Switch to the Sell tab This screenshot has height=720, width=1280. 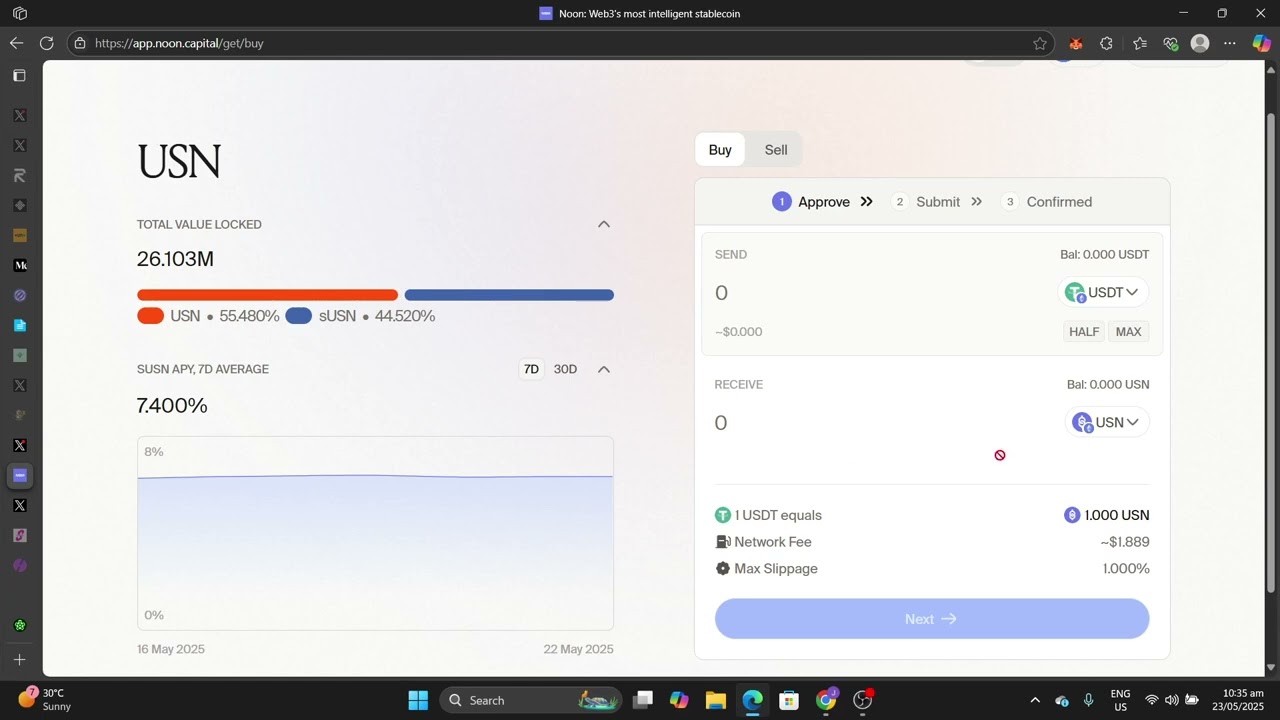pos(776,150)
